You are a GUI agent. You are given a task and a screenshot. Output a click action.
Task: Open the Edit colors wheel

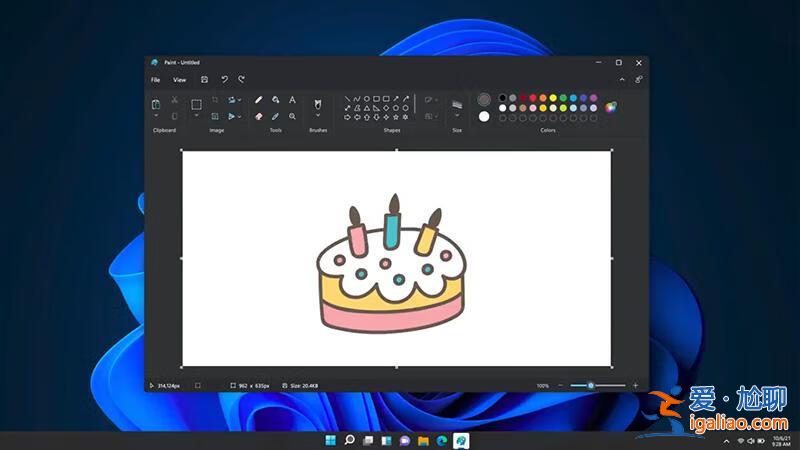coord(610,107)
